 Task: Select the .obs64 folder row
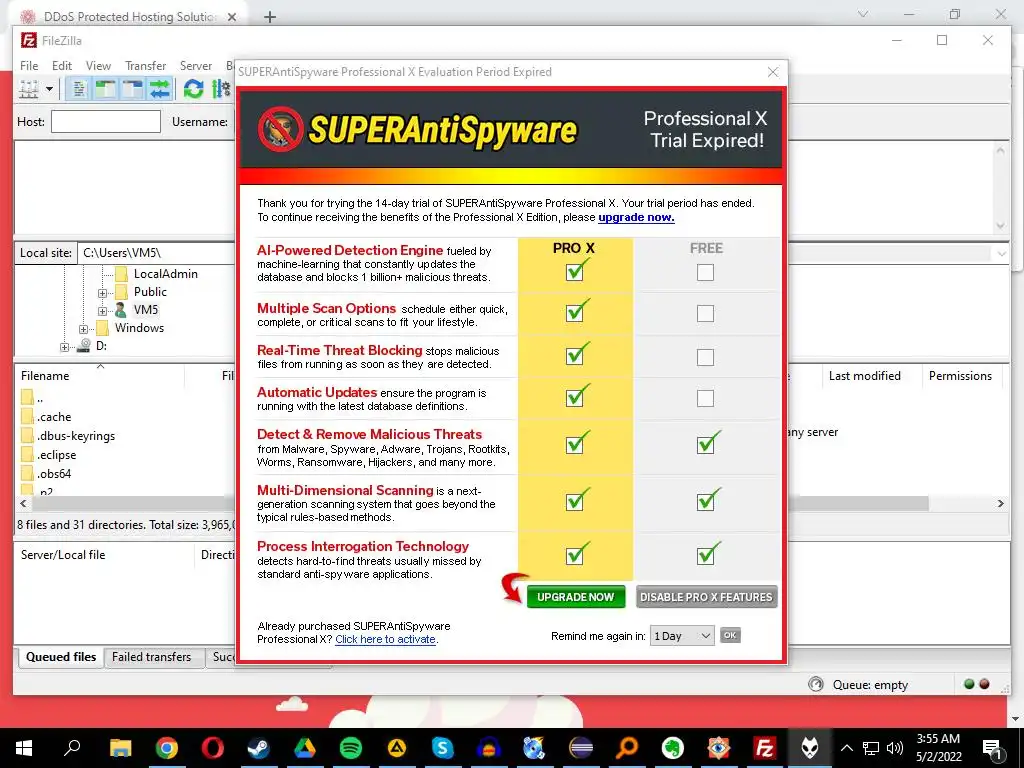[54, 473]
